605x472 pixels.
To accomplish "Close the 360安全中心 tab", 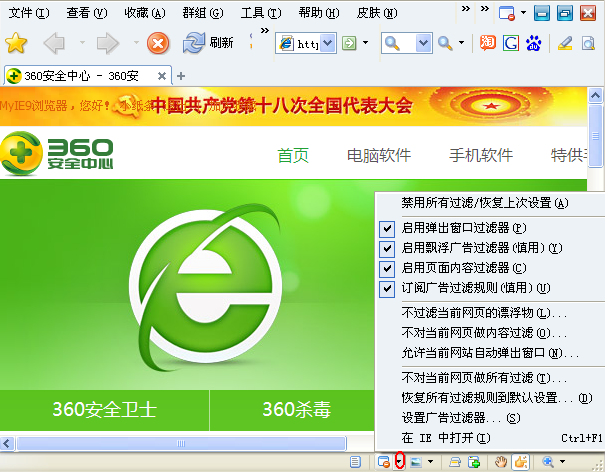I will pos(162,76).
